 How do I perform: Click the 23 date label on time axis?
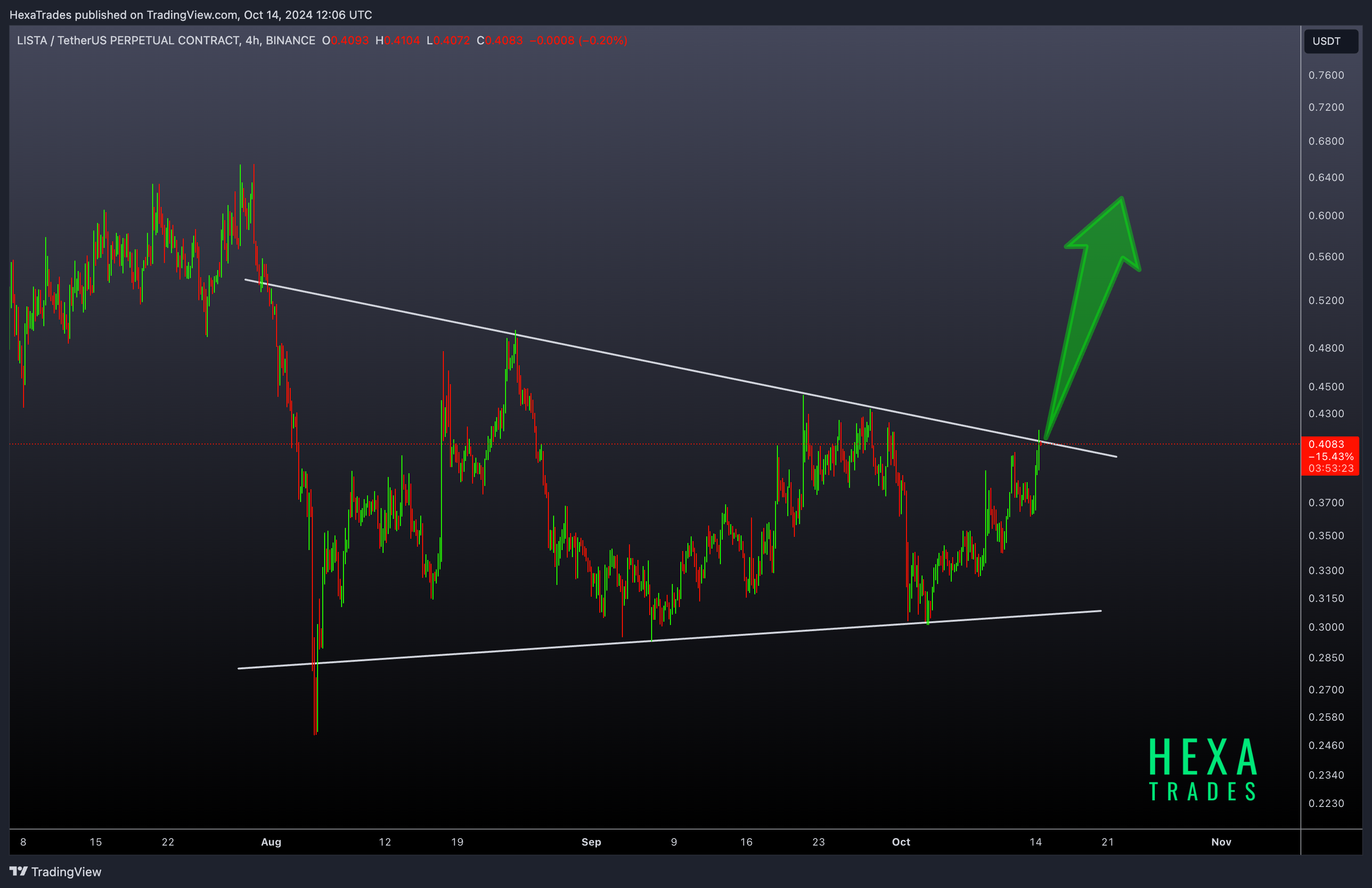[818, 842]
